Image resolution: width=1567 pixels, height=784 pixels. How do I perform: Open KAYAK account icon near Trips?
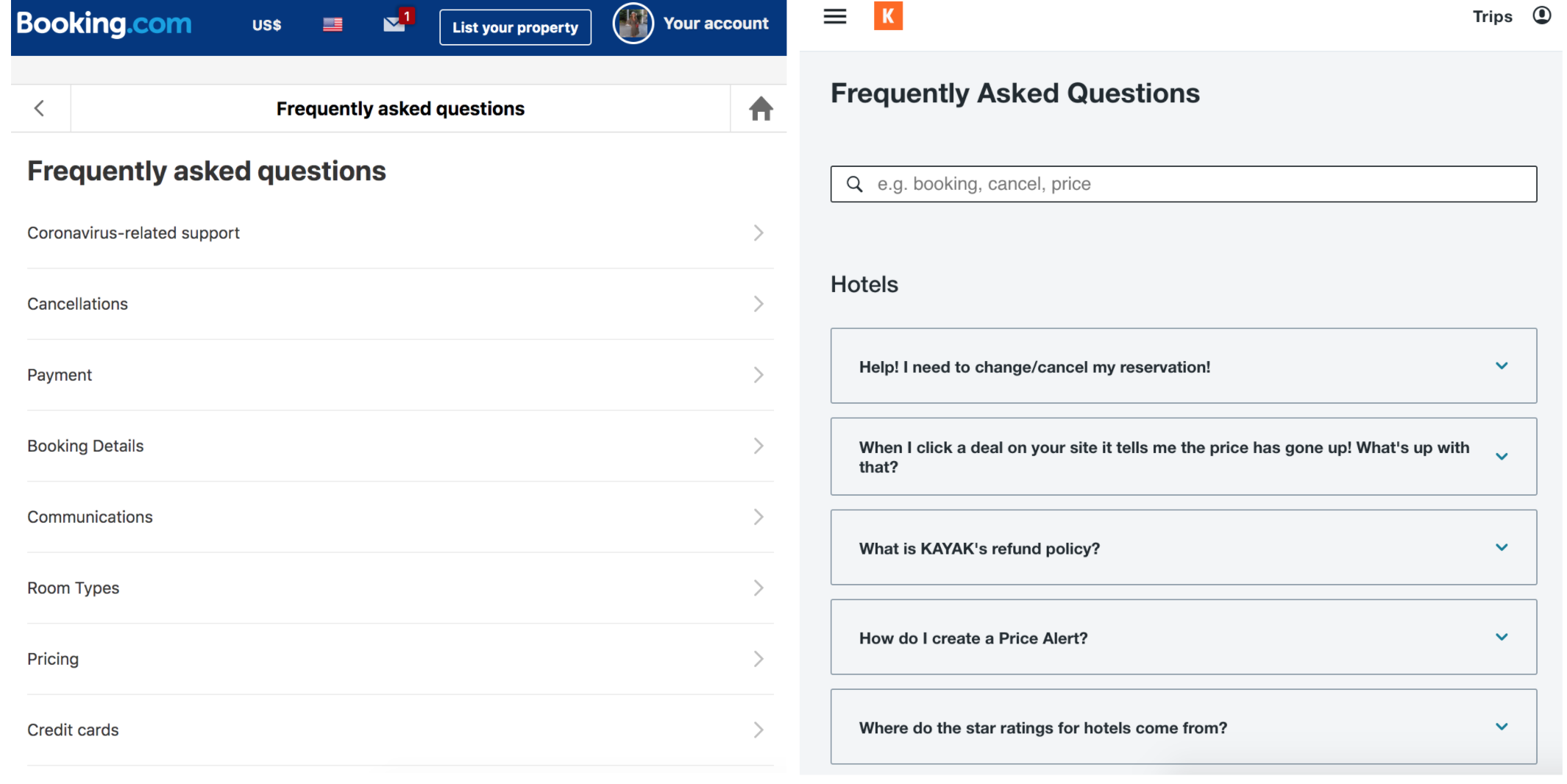(x=1542, y=15)
